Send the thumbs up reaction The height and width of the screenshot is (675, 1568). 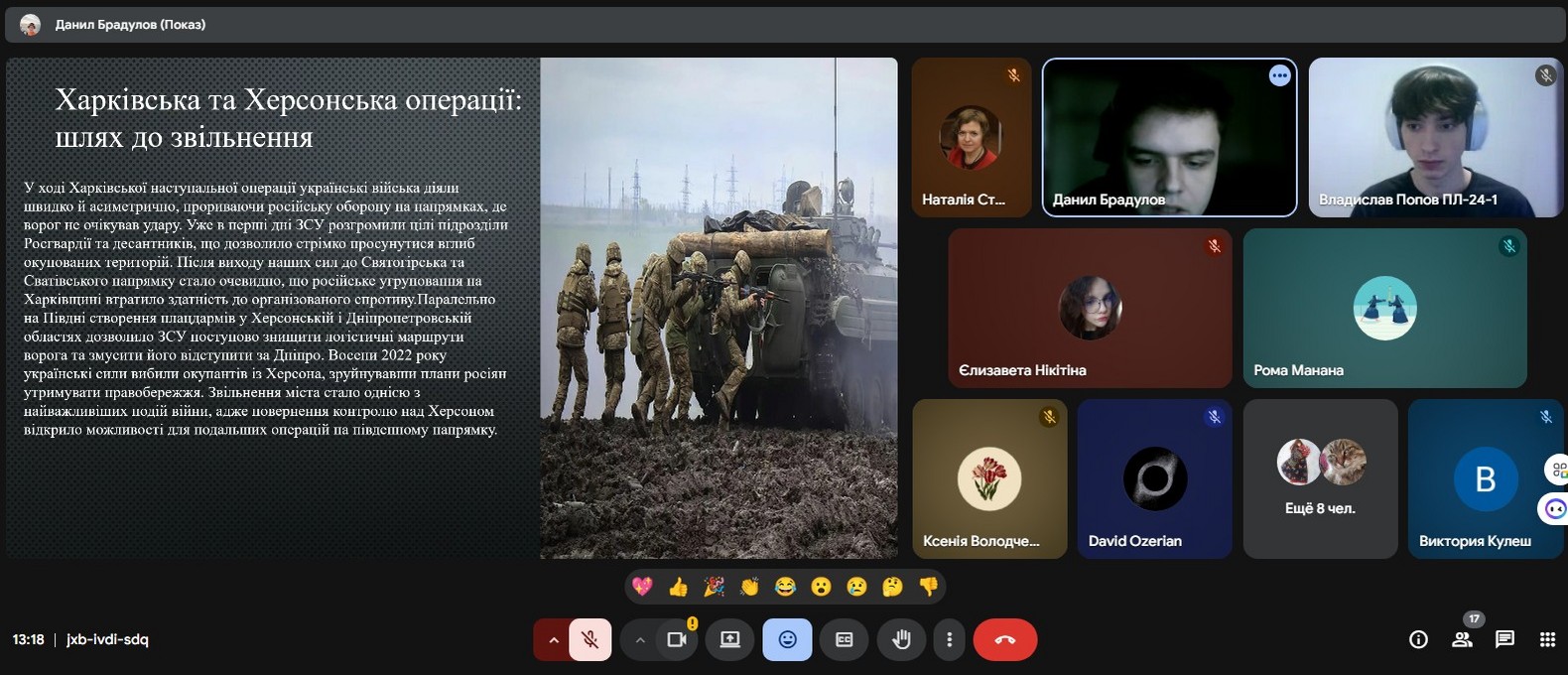click(678, 587)
